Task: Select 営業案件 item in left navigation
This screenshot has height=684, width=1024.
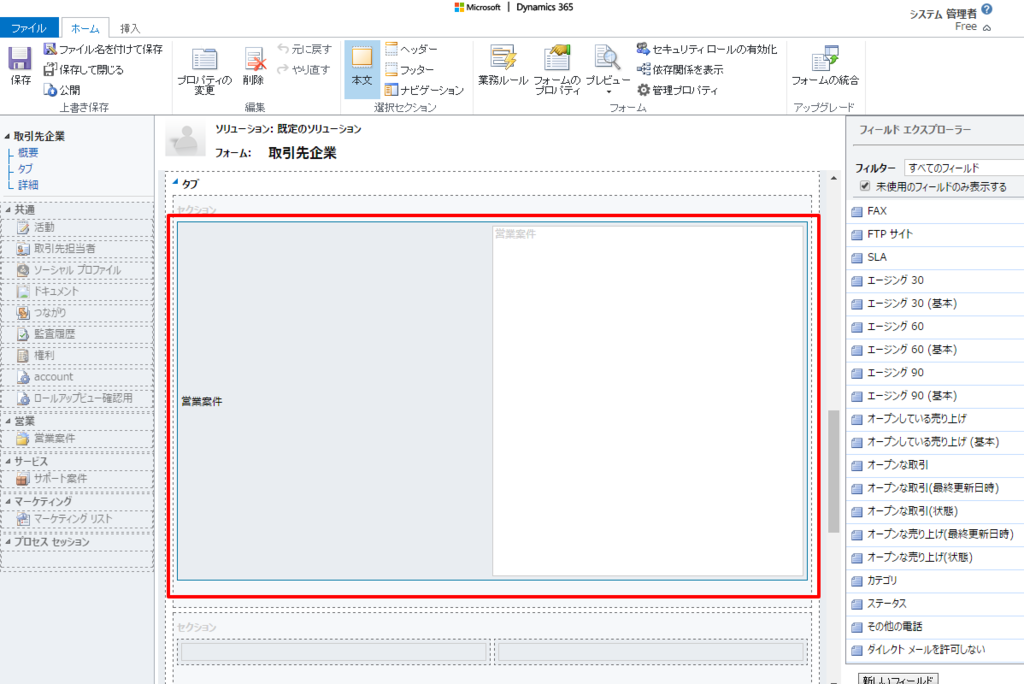Action: (x=77, y=438)
